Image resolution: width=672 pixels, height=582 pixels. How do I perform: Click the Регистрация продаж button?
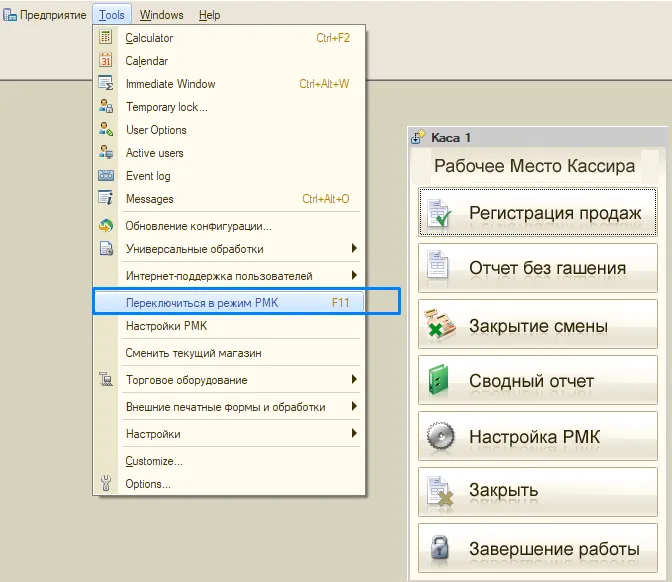click(538, 212)
